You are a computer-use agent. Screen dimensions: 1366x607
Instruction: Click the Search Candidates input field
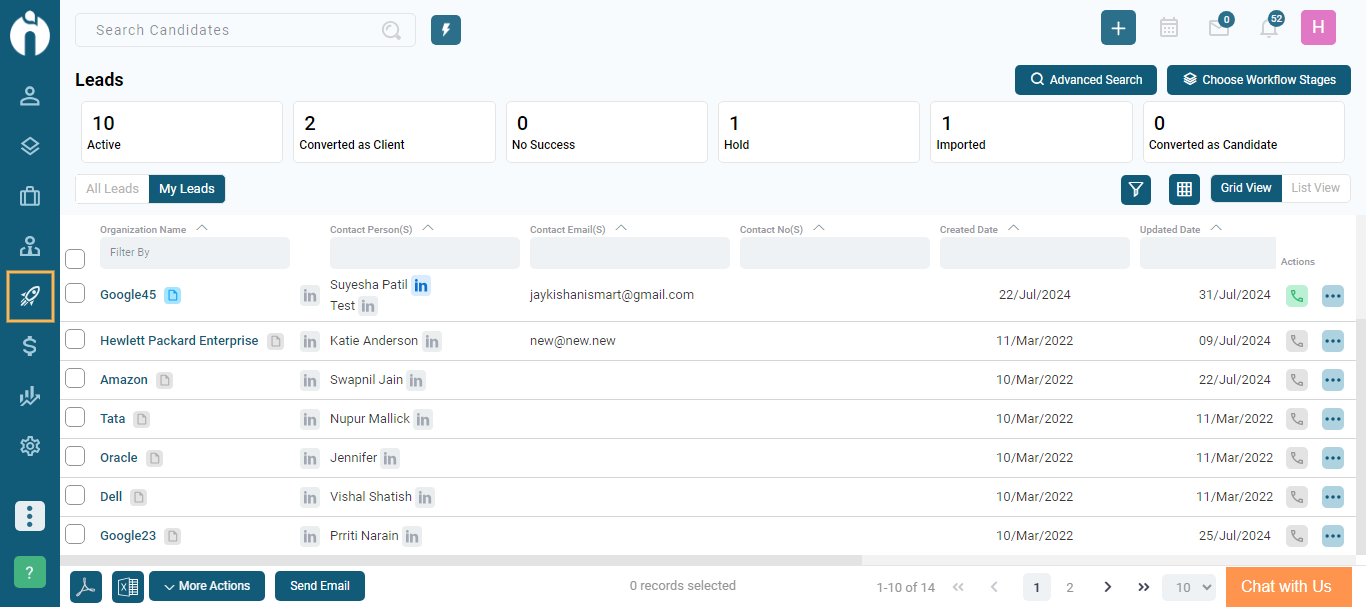235,30
